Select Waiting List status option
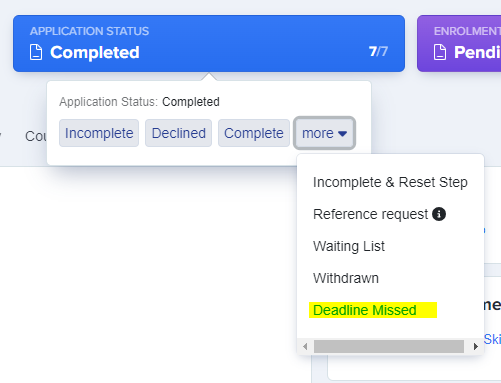 pyautogui.click(x=349, y=246)
